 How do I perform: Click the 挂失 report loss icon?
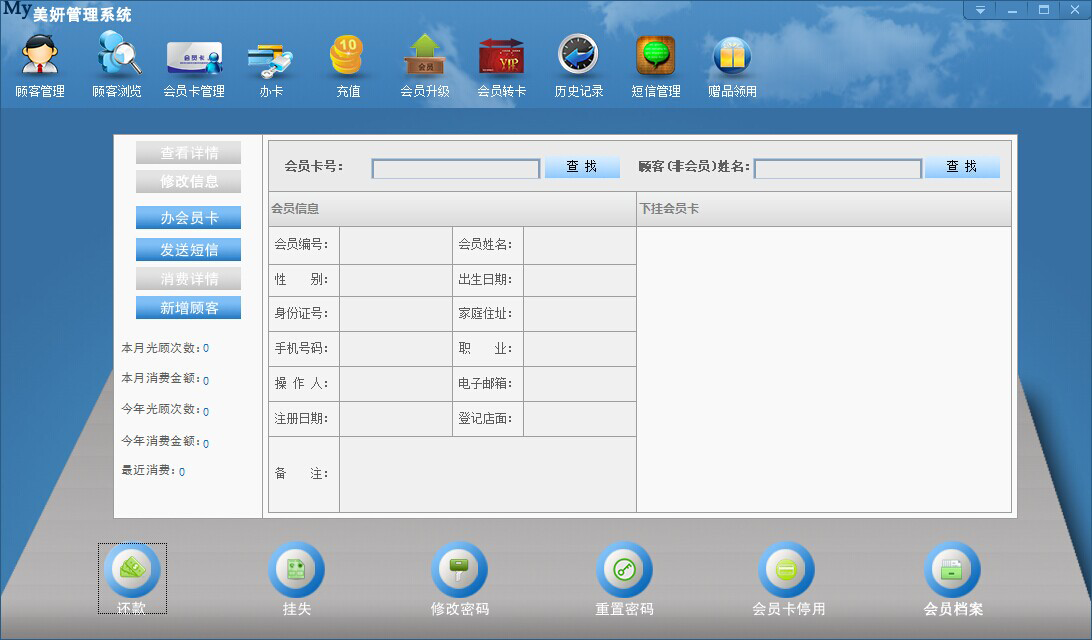(x=297, y=579)
